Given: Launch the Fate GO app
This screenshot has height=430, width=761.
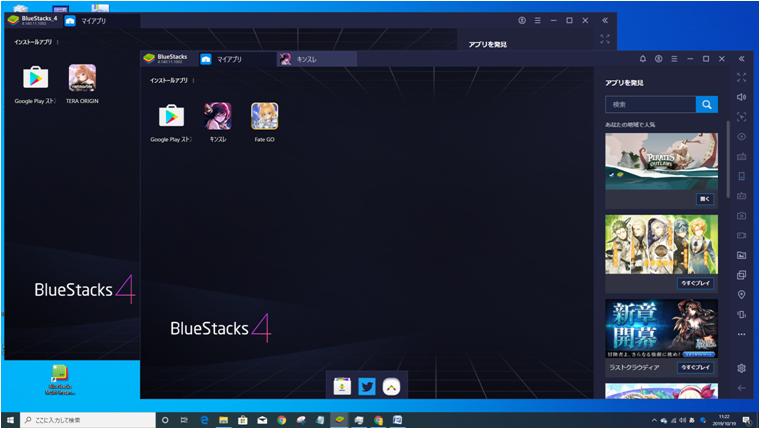Looking at the screenshot, I should [265, 116].
